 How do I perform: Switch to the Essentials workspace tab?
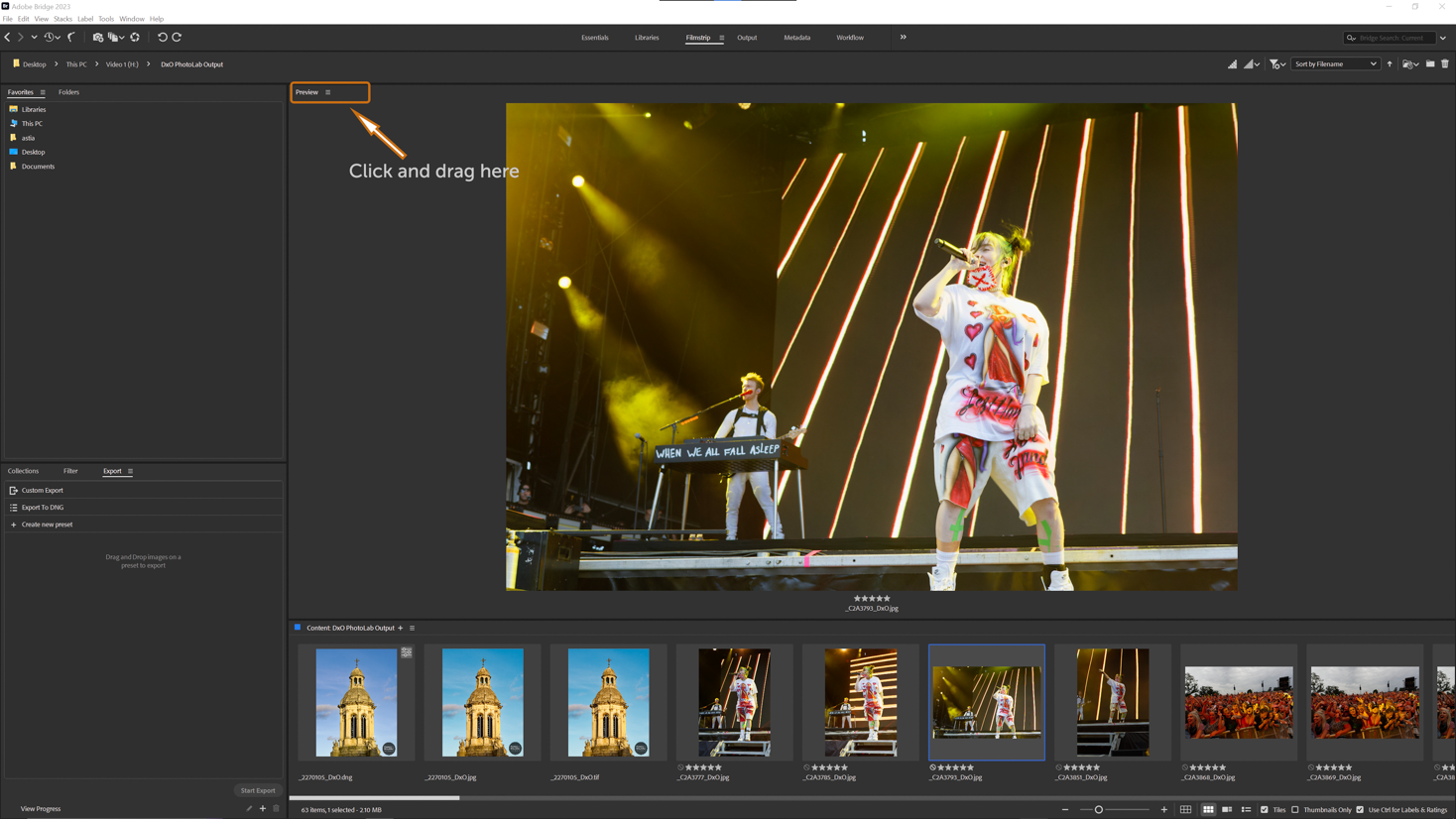tap(595, 37)
